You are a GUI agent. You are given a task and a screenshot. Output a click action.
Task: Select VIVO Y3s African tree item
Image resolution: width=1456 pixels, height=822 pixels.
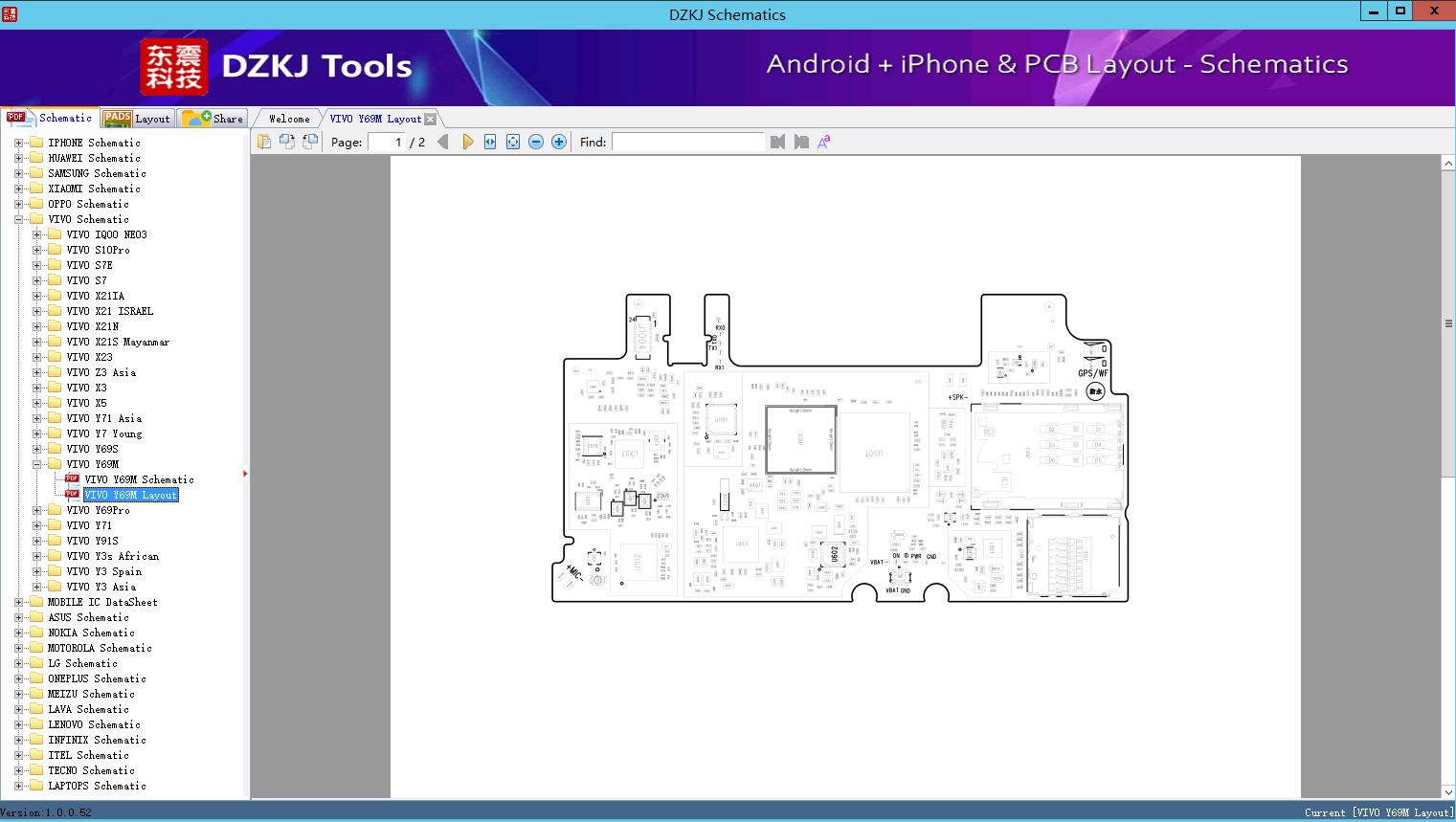coord(112,556)
